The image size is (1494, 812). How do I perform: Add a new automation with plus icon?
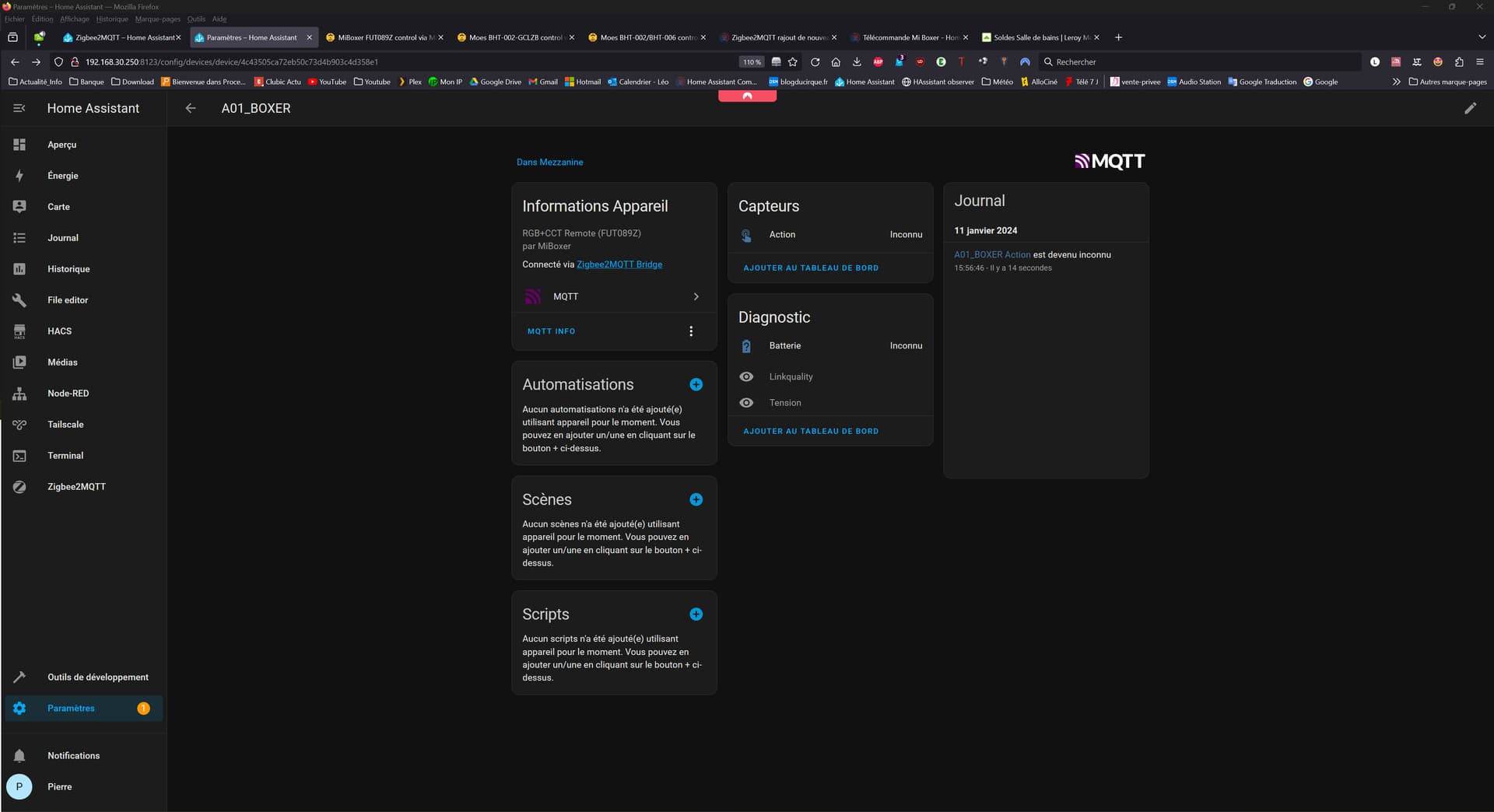(696, 384)
